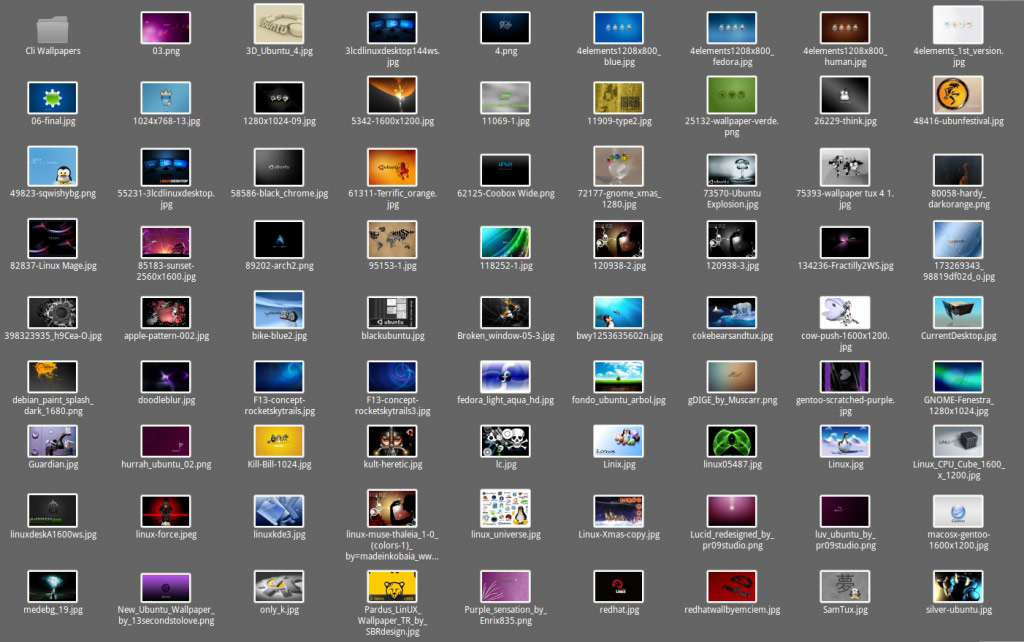Open the redhat.jpg wallpaper

tap(618, 585)
